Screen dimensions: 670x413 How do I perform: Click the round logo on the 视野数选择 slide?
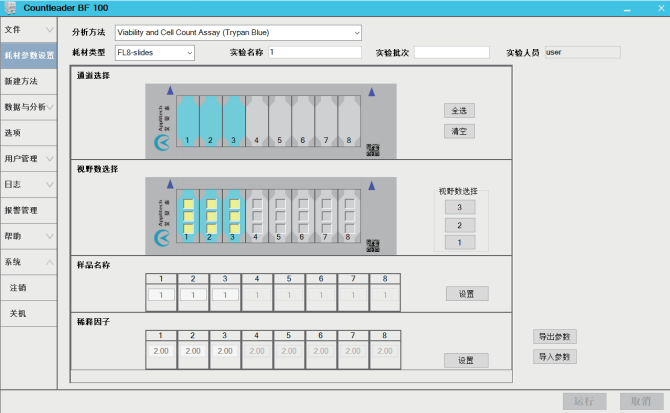click(162, 238)
